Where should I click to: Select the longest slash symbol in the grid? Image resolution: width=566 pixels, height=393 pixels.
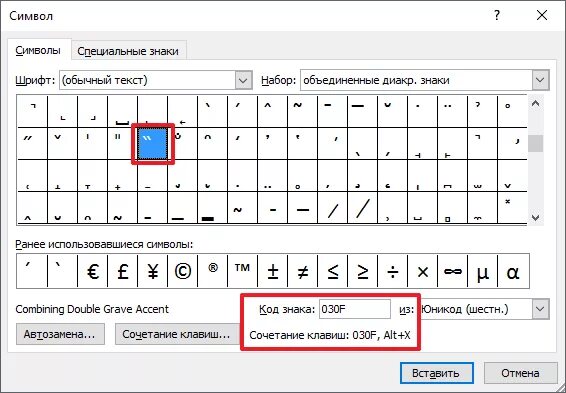(362, 208)
